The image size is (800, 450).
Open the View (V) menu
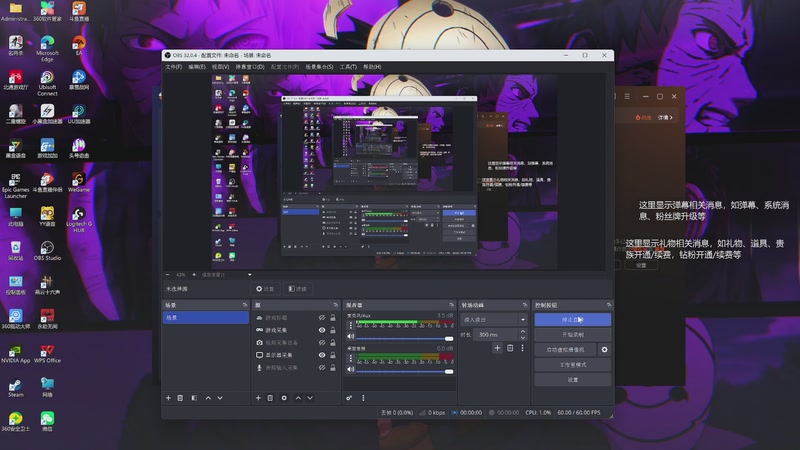[220, 67]
